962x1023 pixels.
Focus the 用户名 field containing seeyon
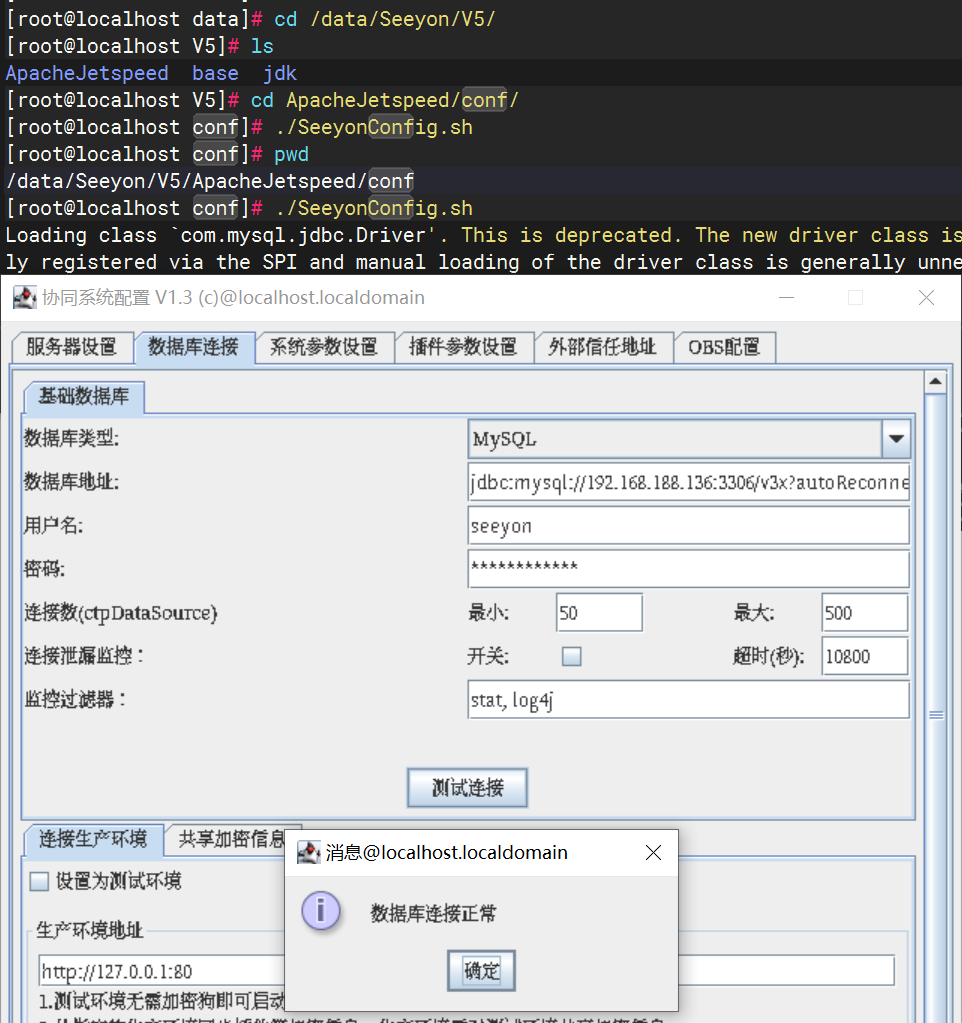pyautogui.click(x=689, y=526)
